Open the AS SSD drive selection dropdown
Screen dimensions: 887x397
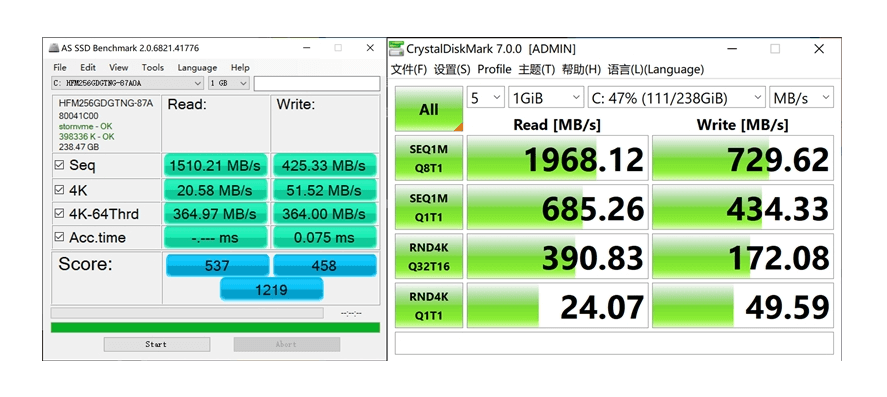127,83
